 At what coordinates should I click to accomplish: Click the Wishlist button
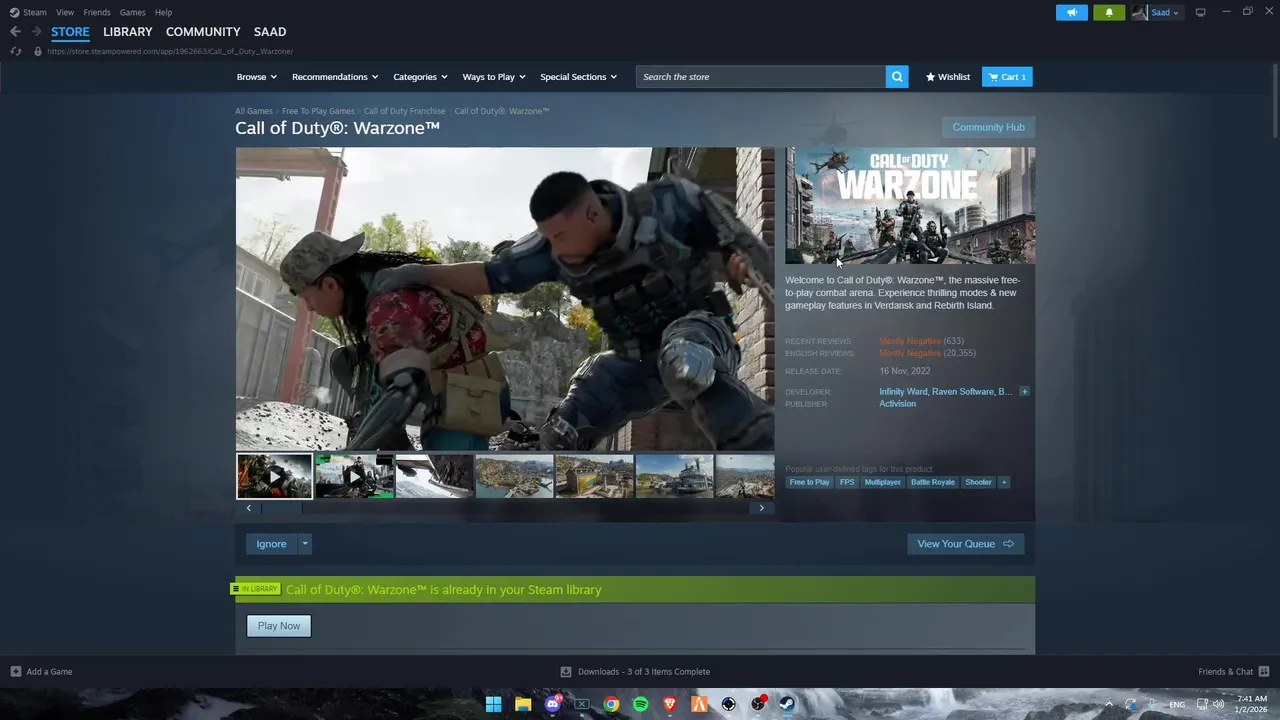coord(948,77)
